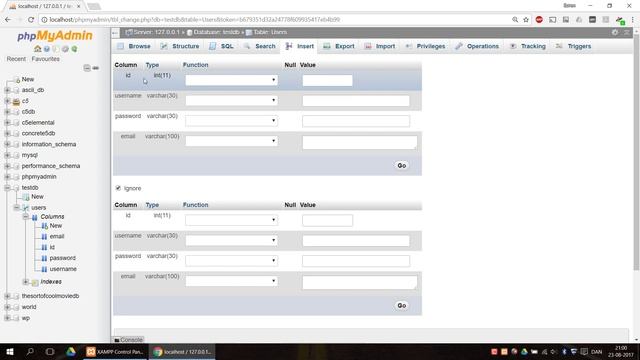Open Task View in the taskbar

point(50,351)
